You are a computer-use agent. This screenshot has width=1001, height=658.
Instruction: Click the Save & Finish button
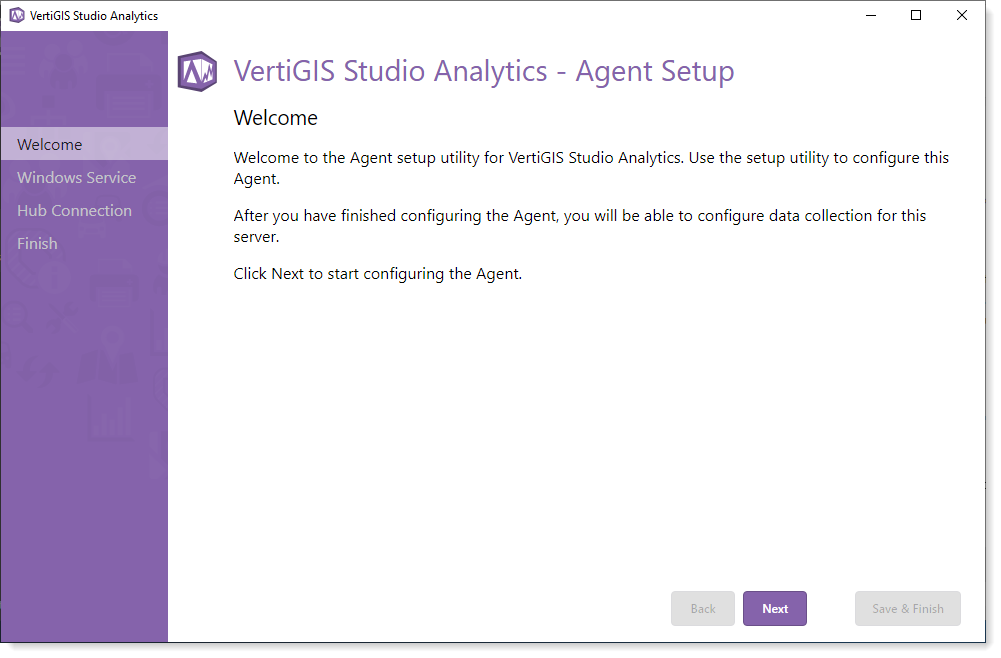click(x=907, y=608)
